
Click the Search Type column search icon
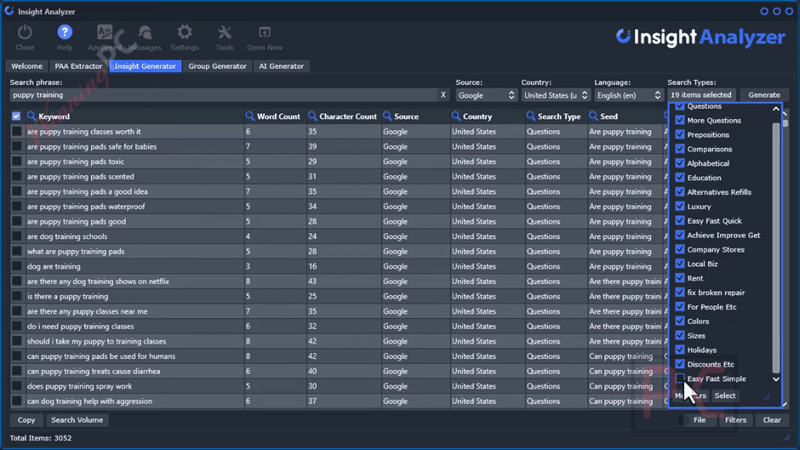point(531,116)
